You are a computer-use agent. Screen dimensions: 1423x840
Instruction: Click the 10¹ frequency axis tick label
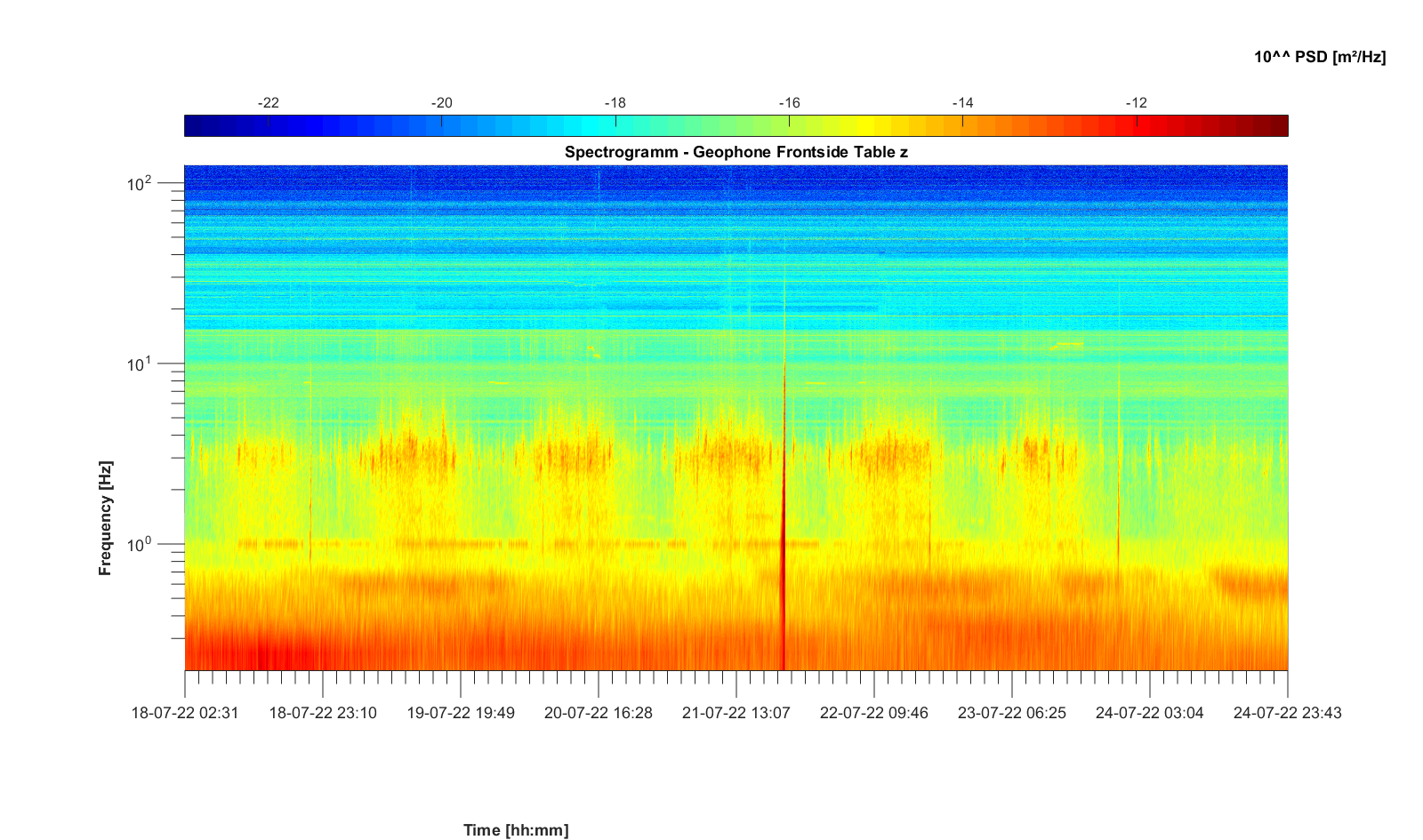(x=140, y=364)
